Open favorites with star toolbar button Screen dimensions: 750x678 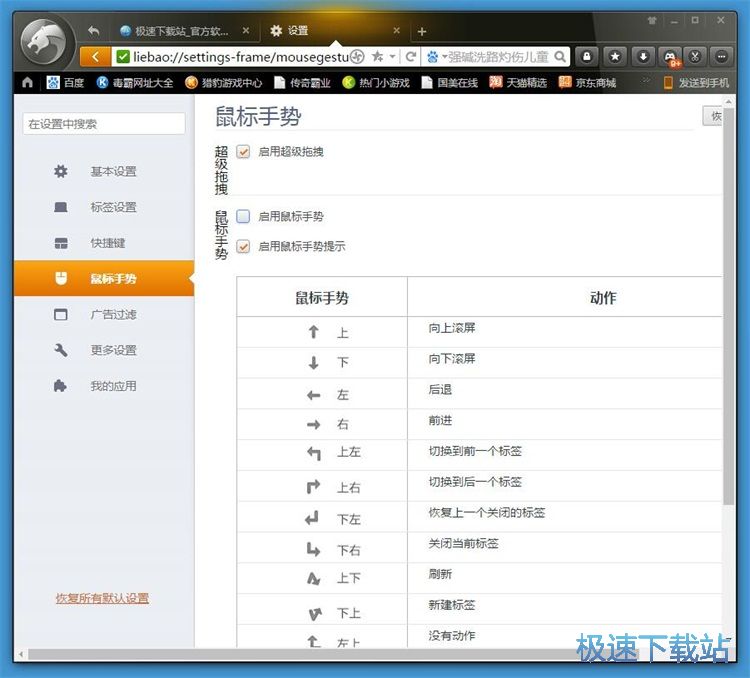[x=615, y=57]
